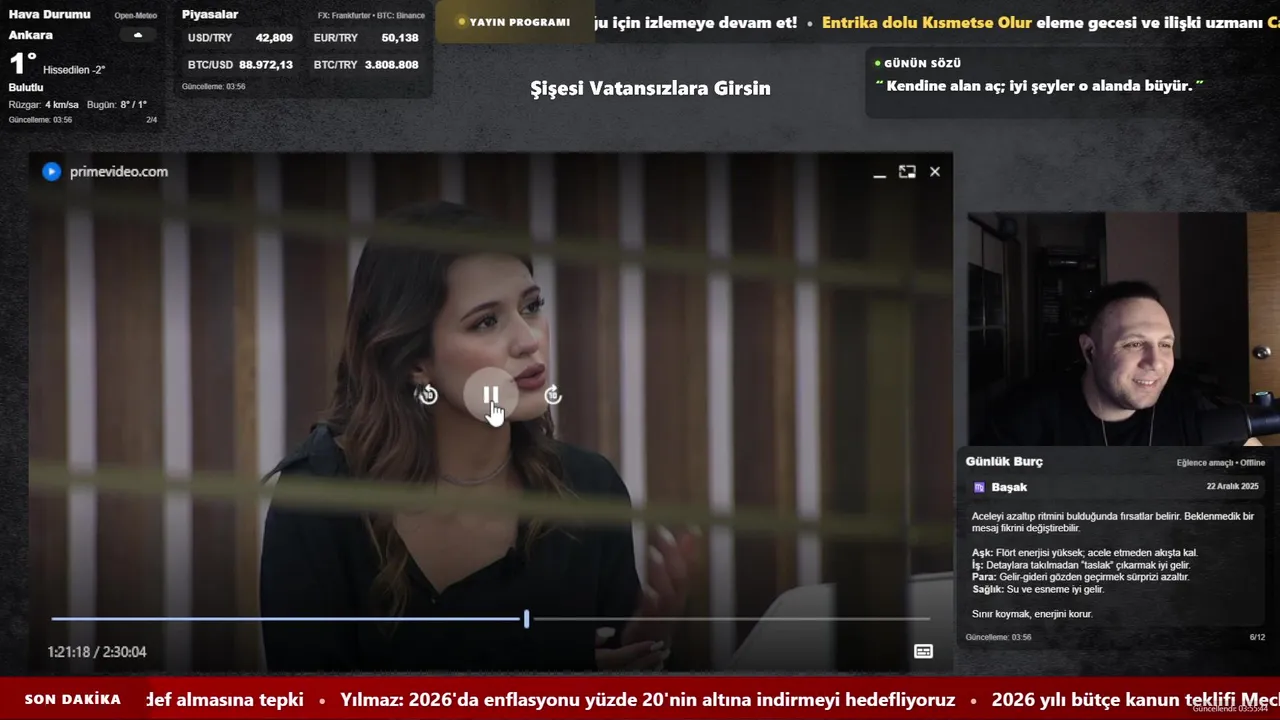Pause the Prime Video playback
Screen dimensions: 1280x720
(491, 395)
